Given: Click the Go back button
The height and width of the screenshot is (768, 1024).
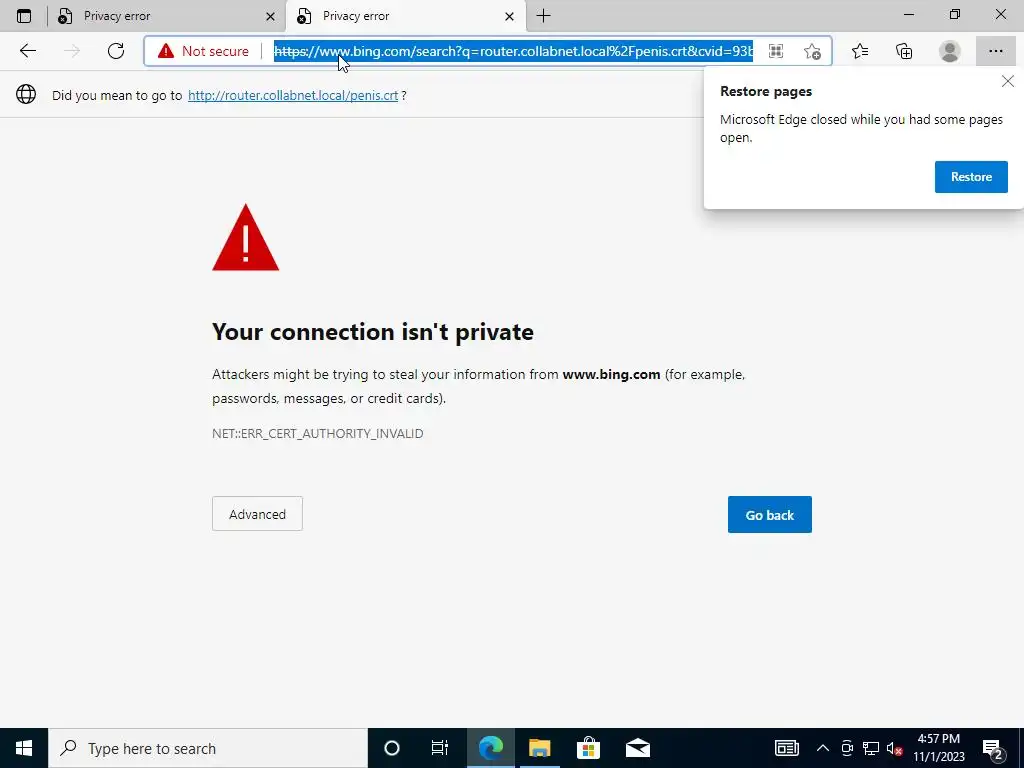Looking at the screenshot, I should (769, 515).
